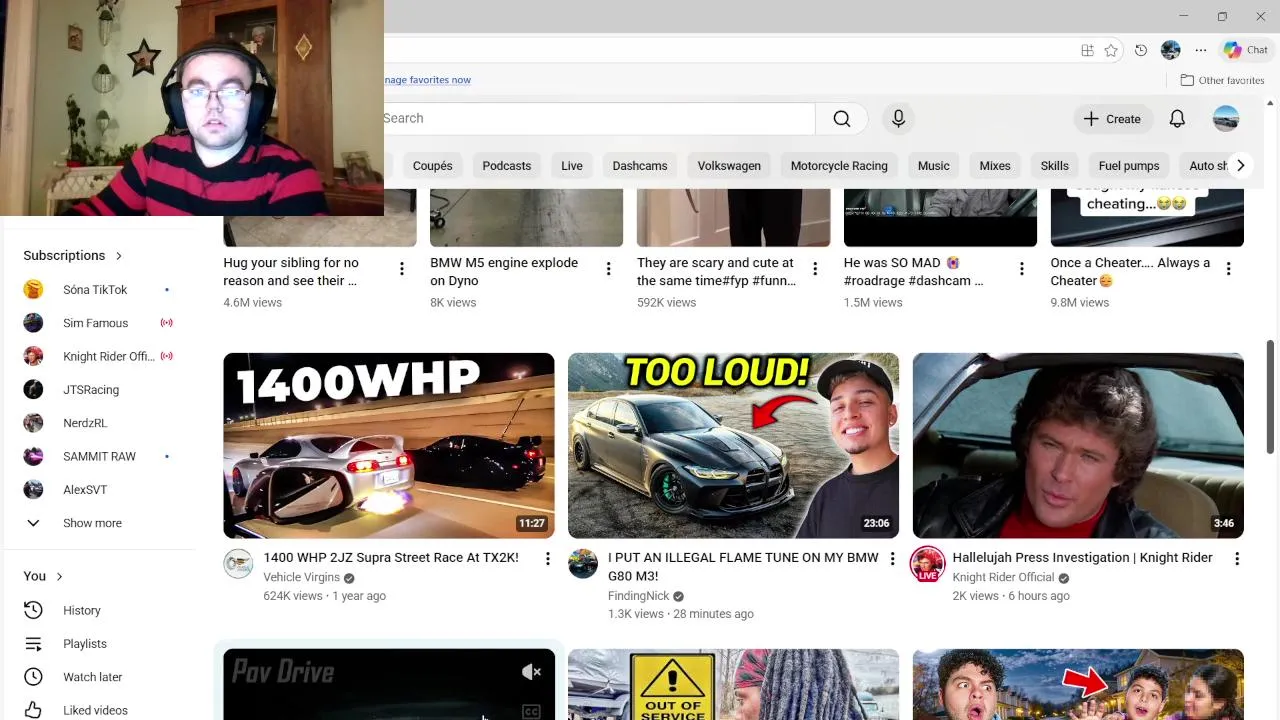Open Knight Rider Official live avatar
Viewport: 1280px width, 720px height.
coord(927,563)
